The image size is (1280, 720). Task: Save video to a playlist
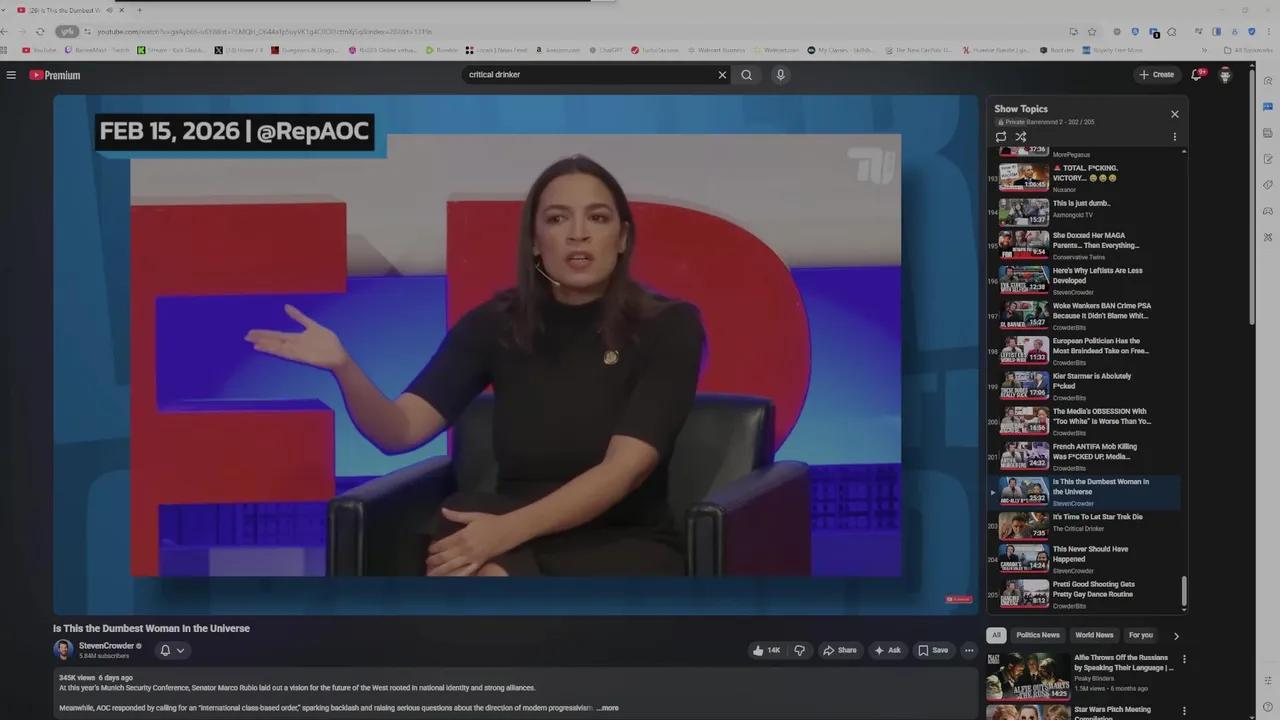[x=933, y=650]
